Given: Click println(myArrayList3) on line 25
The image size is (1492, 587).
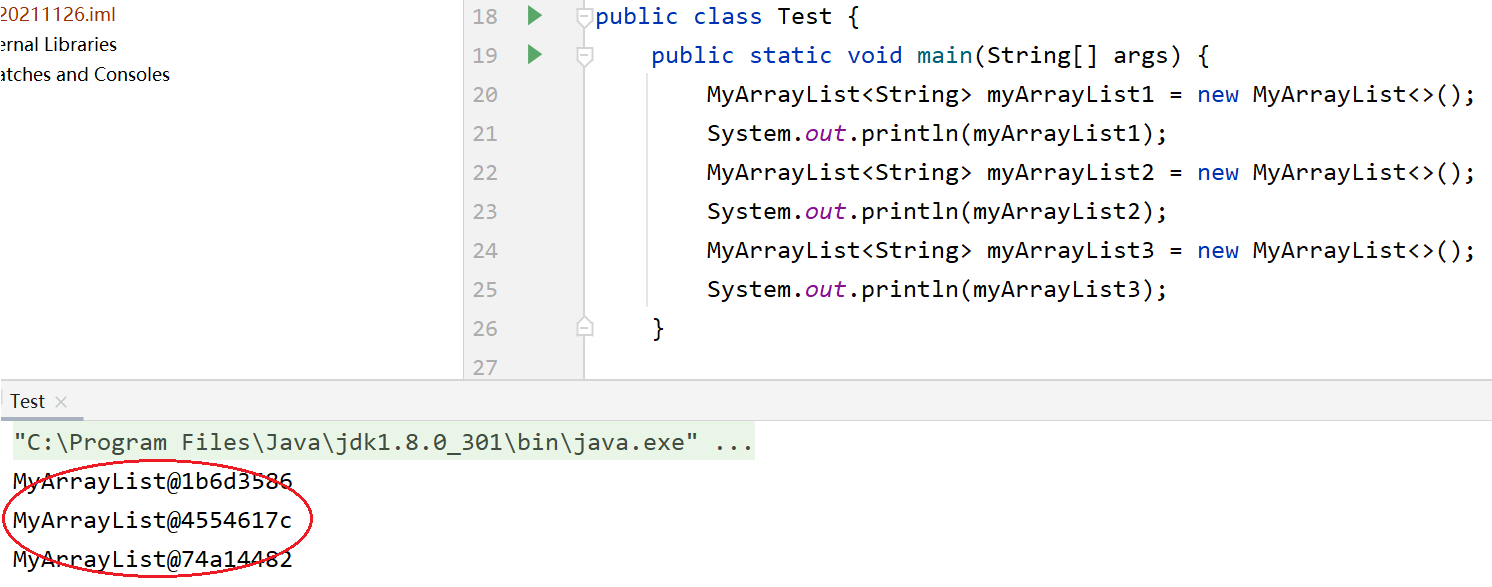Looking at the screenshot, I should point(1008,290).
